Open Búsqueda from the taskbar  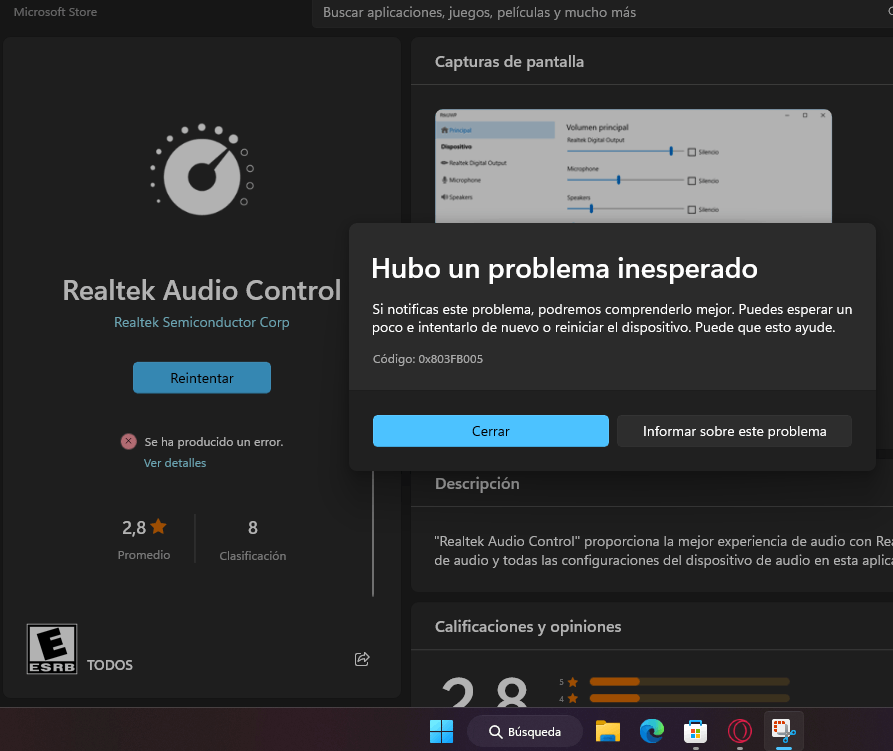pos(526,731)
